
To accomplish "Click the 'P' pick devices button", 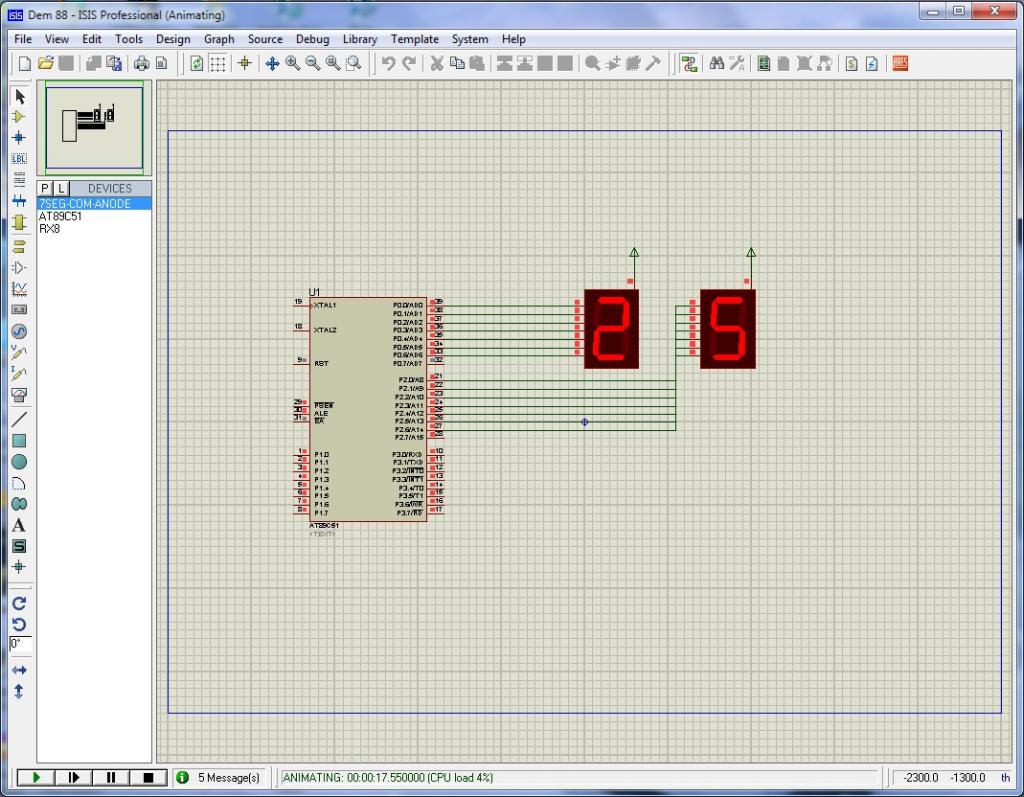I will click(45, 188).
